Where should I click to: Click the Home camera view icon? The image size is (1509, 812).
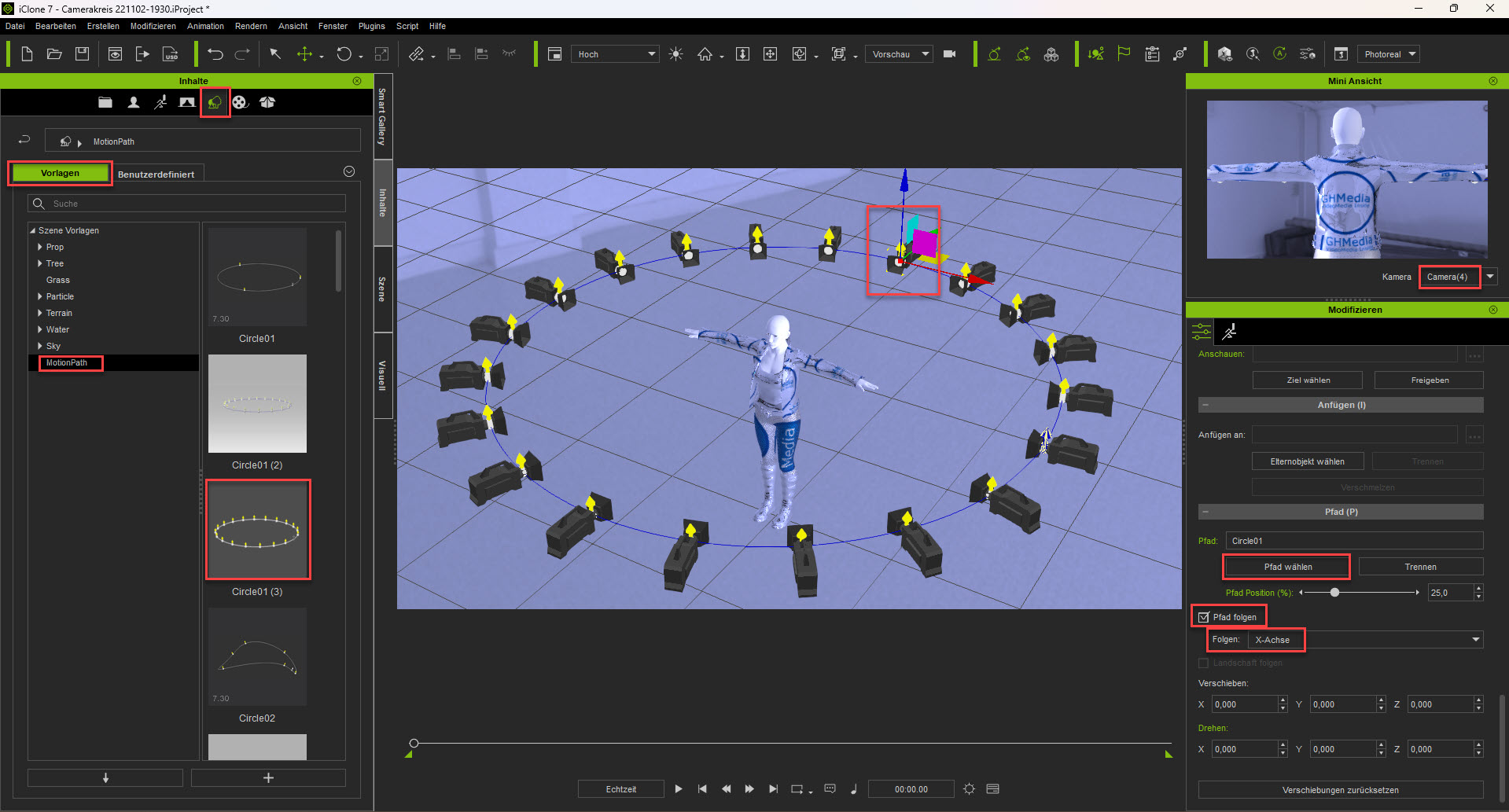(x=705, y=54)
